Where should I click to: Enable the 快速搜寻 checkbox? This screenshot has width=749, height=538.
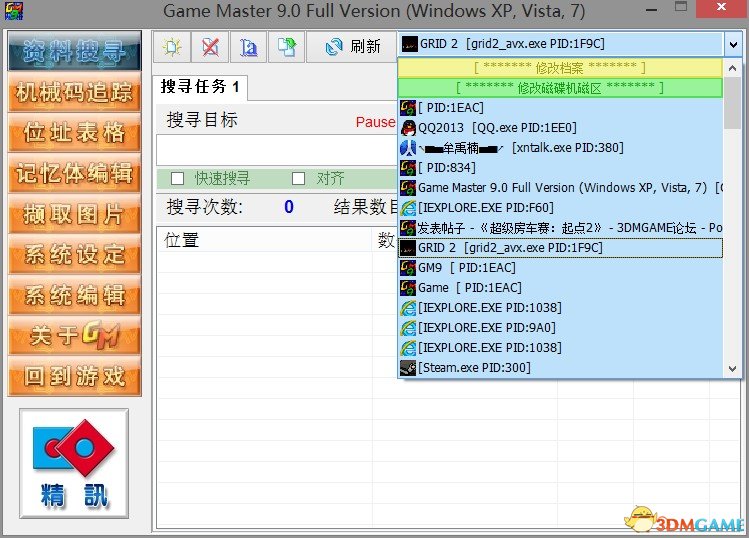(x=178, y=179)
